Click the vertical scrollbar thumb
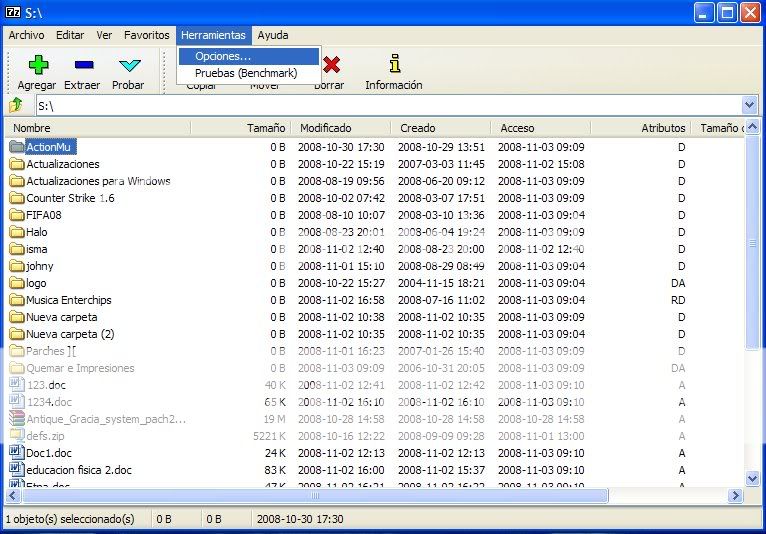 click(x=753, y=242)
